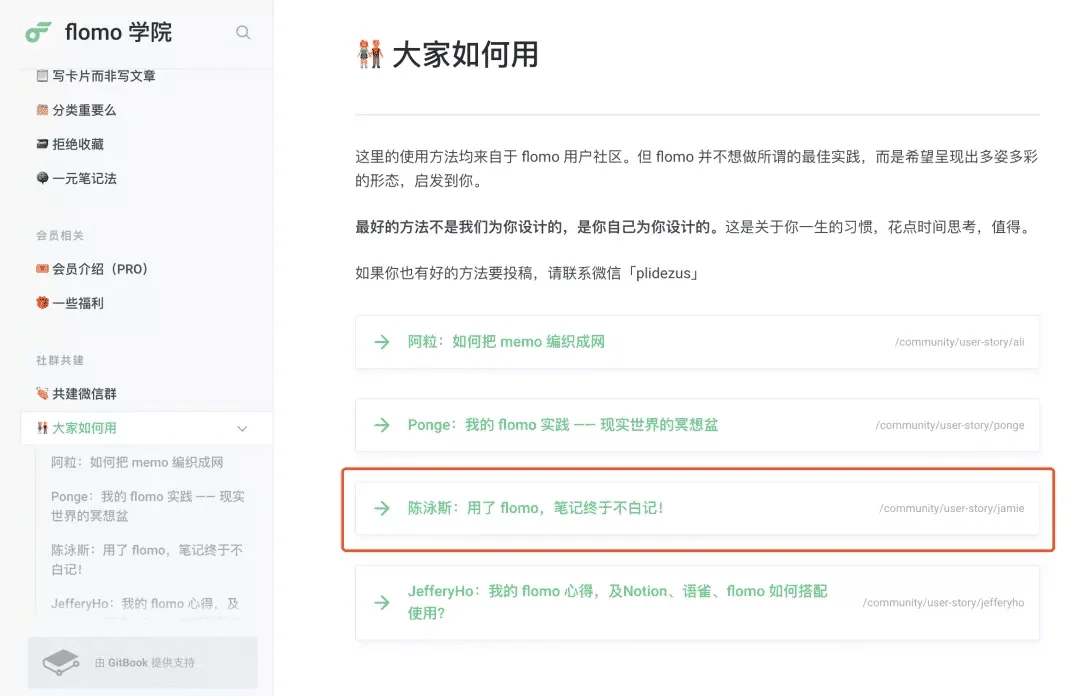Open search with the magnifier icon
Screen dimensions: 1080x696
click(243, 32)
